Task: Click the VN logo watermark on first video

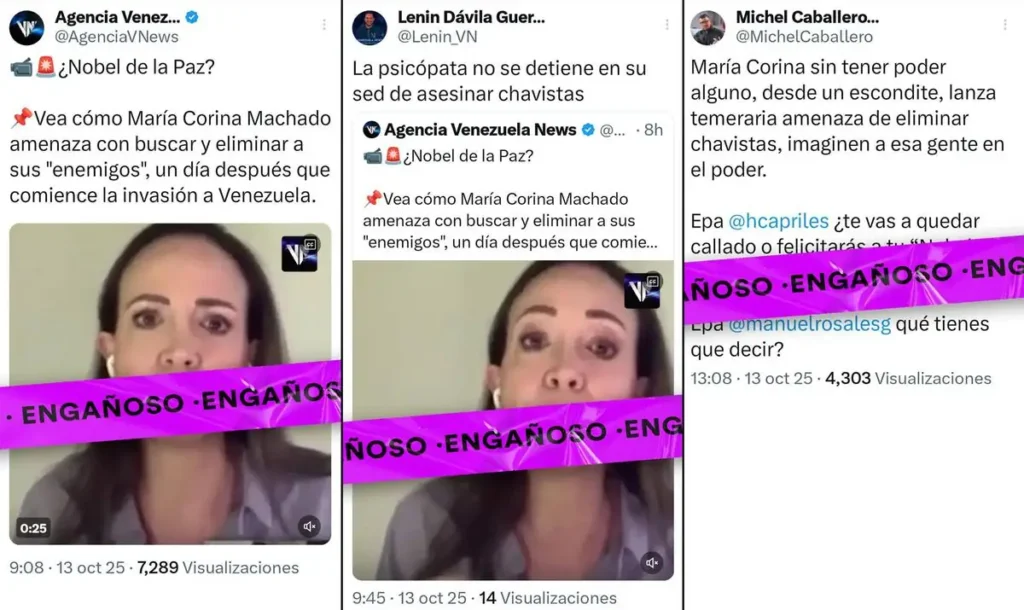Action: (x=300, y=253)
